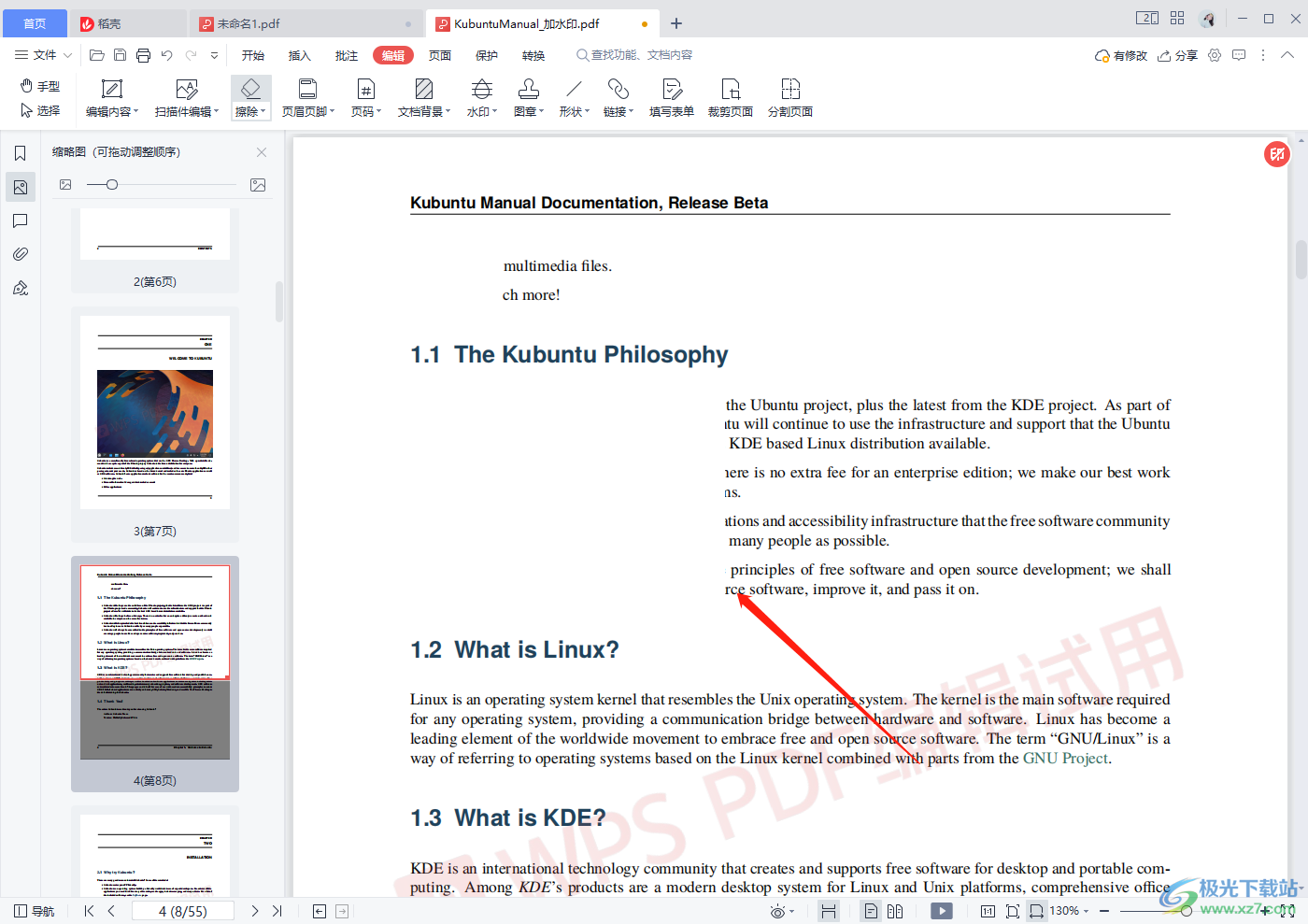This screenshot has width=1308, height=924.
Task: Open the Link (链接) tool
Action: (x=618, y=98)
